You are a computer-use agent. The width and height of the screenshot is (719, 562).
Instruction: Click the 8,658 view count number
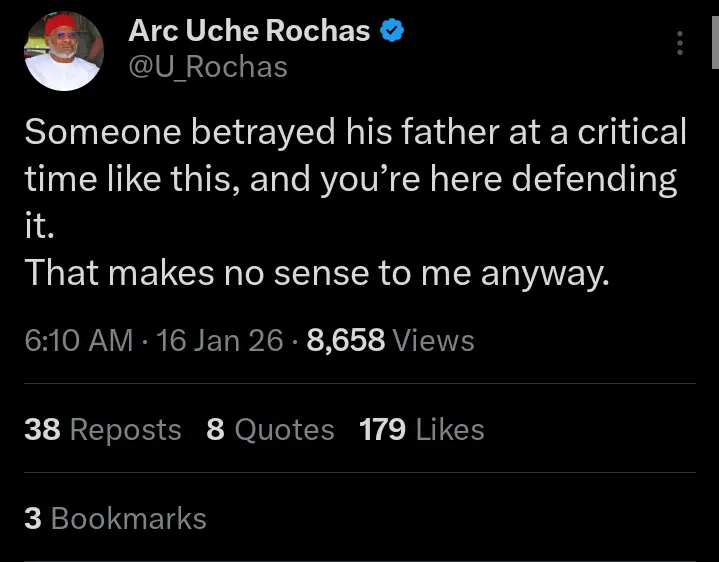(346, 341)
